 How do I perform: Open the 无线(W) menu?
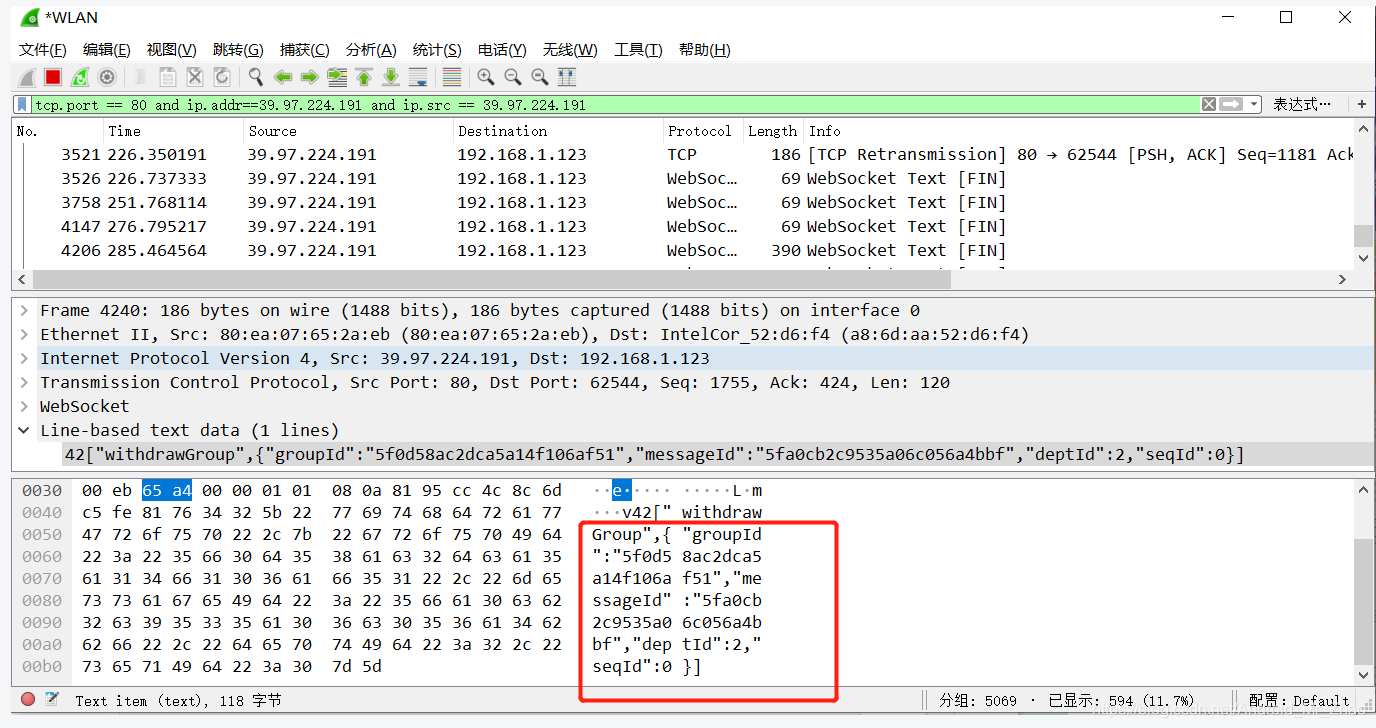570,50
